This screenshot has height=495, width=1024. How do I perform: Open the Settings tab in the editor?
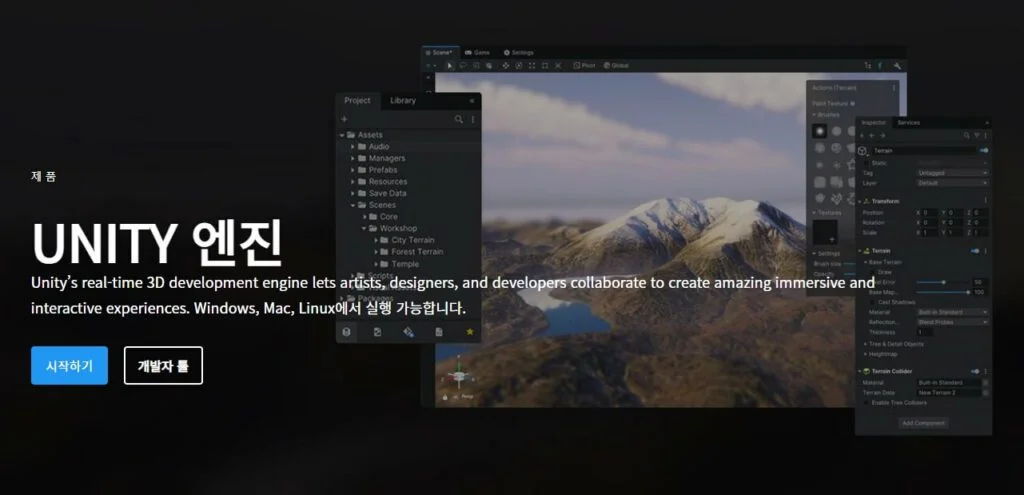coord(519,52)
